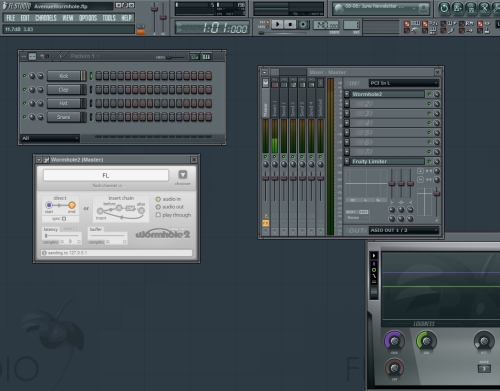Click the Clap channel volume knob
Screen dimensions: 500x391
(x=40, y=90)
